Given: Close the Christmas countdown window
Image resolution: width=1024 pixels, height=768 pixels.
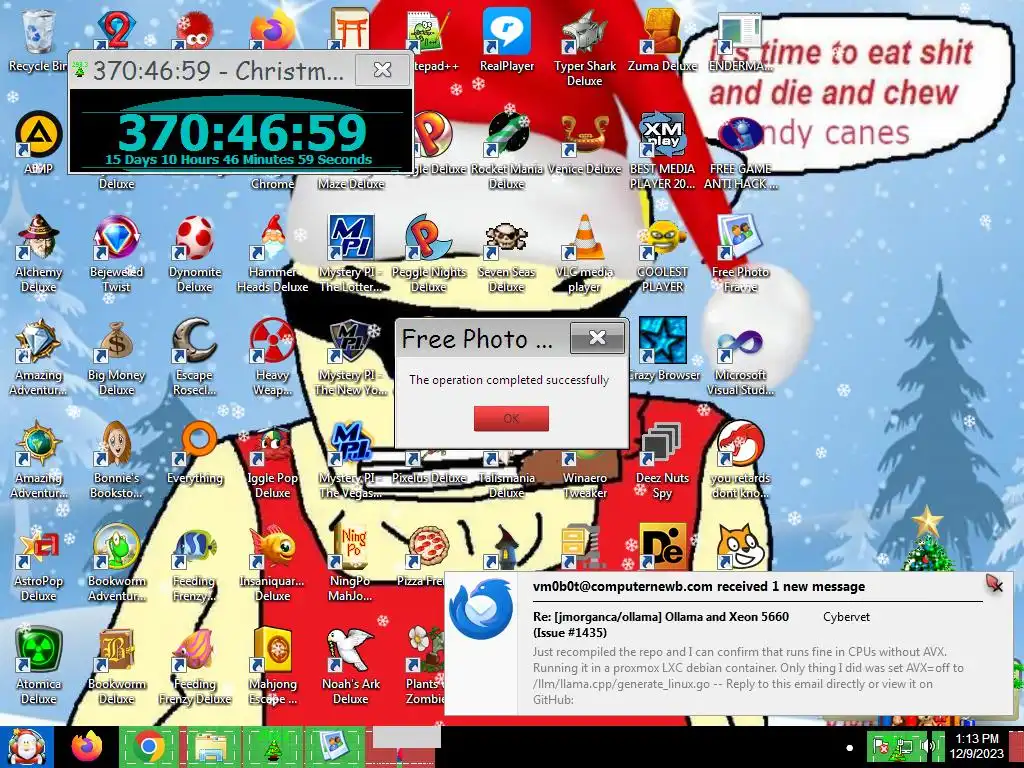Looking at the screenshot, I should tap(382, 69).
